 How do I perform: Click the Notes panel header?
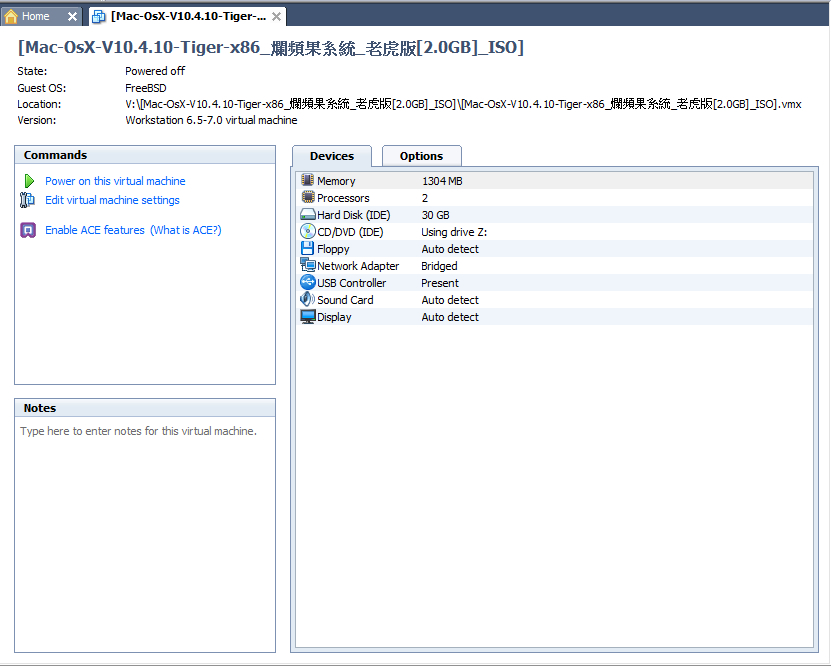coord(145,408)
